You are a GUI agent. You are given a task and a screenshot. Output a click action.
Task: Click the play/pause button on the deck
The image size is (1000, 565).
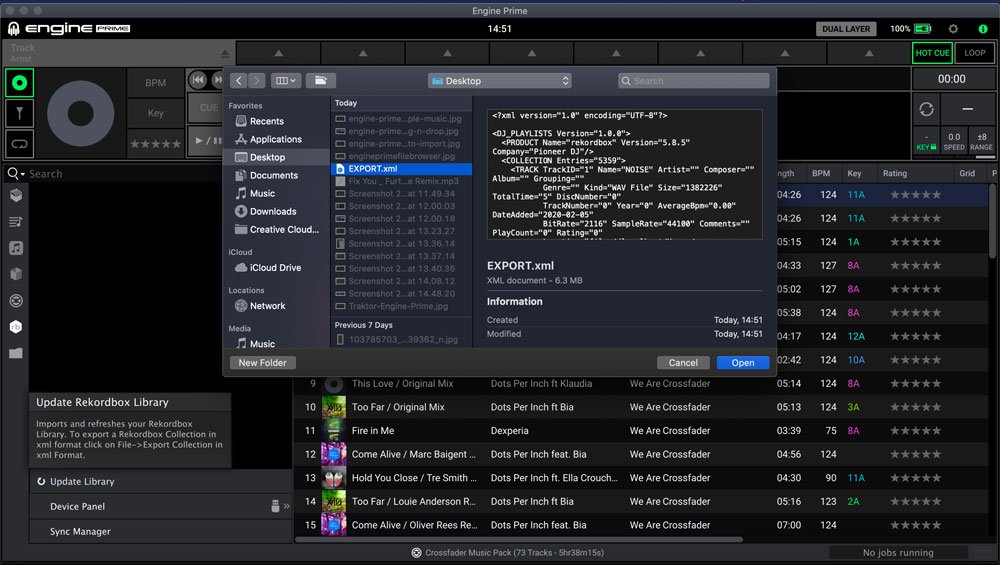click(208, 140)
